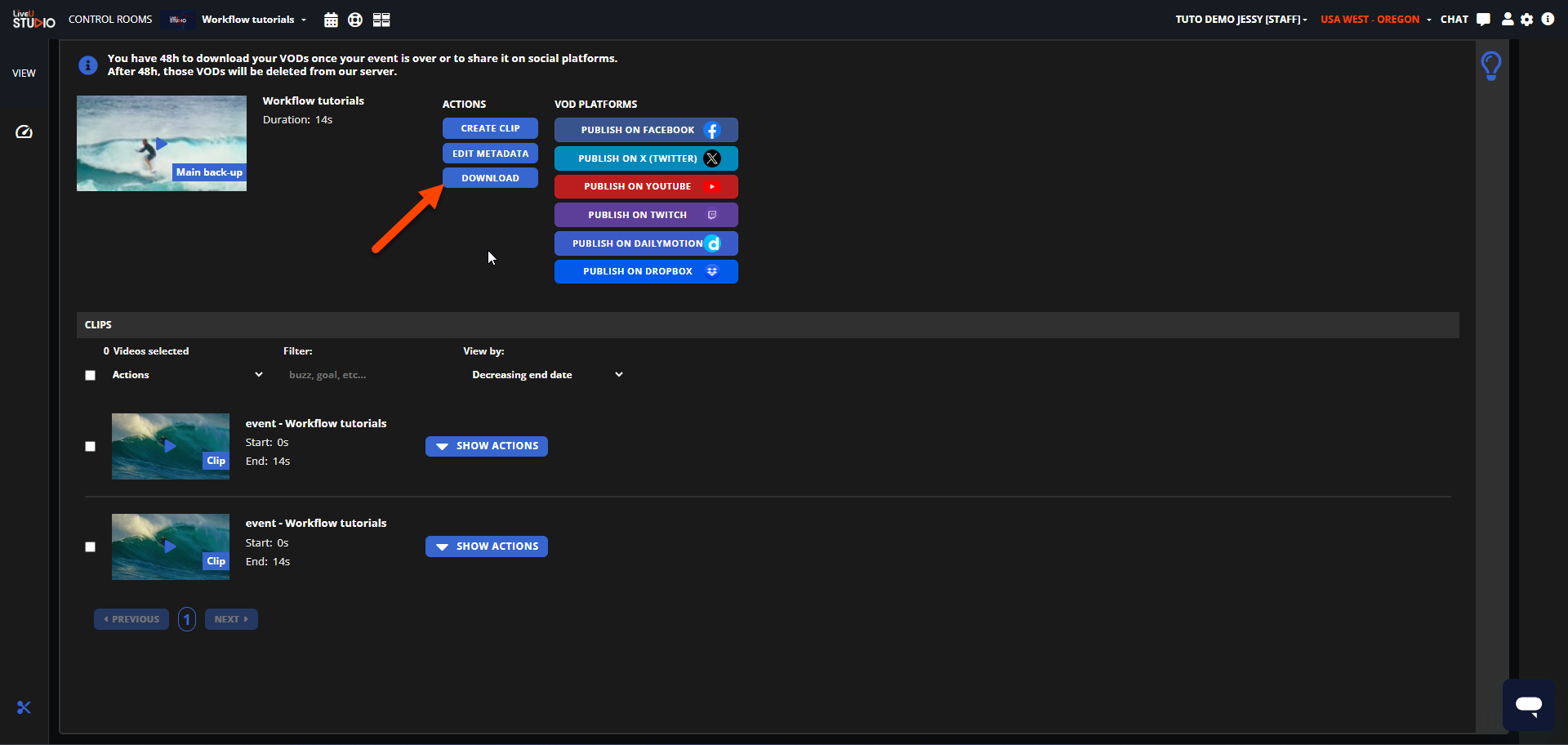Click the CLIPS section header
The image size is (1568, 745).
pyautogui.click(x=768, y=325)
